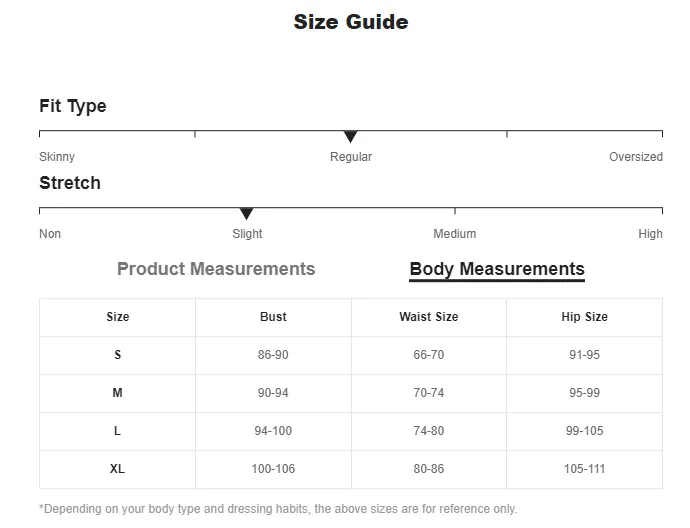Click the Non stretch label
This screenshot has width=690, height=528.
(50, 234)
